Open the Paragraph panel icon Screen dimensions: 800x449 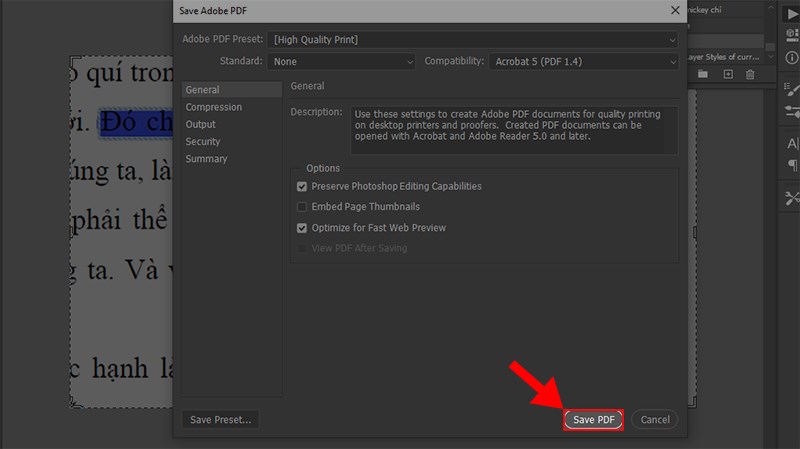click(x=791, y=166)
